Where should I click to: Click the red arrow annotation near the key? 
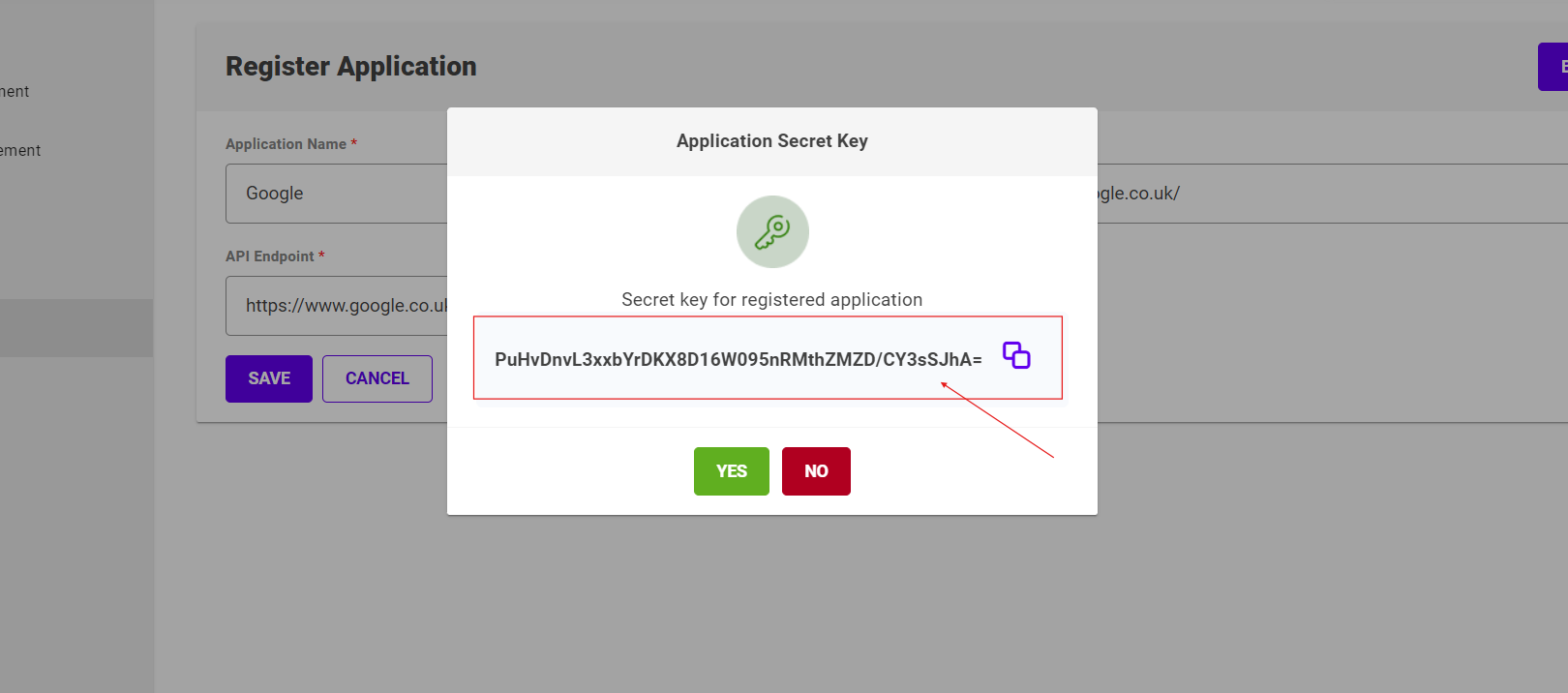tap(997, 420)
